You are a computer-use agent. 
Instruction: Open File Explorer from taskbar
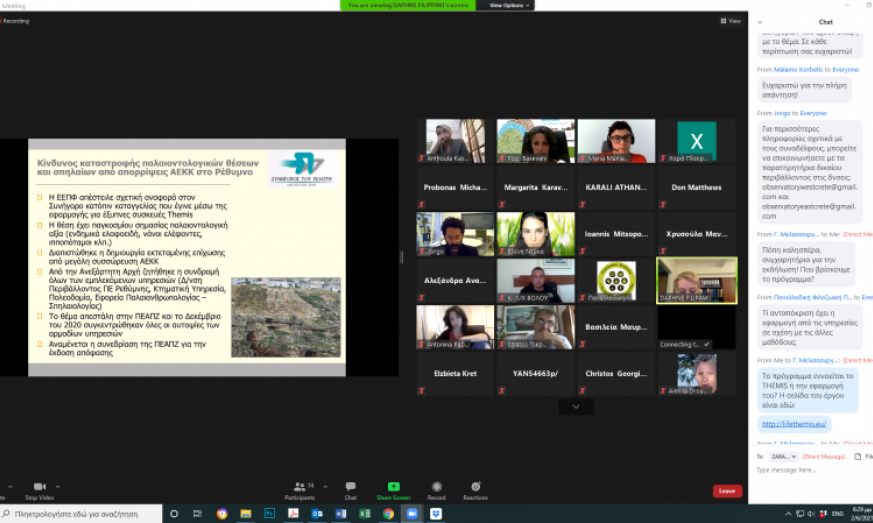(x=246, y=514)
